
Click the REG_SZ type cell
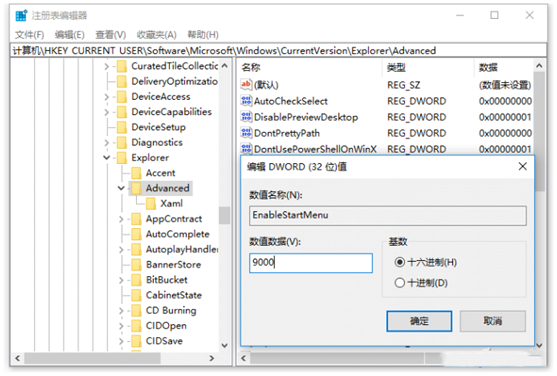[404, 85]
